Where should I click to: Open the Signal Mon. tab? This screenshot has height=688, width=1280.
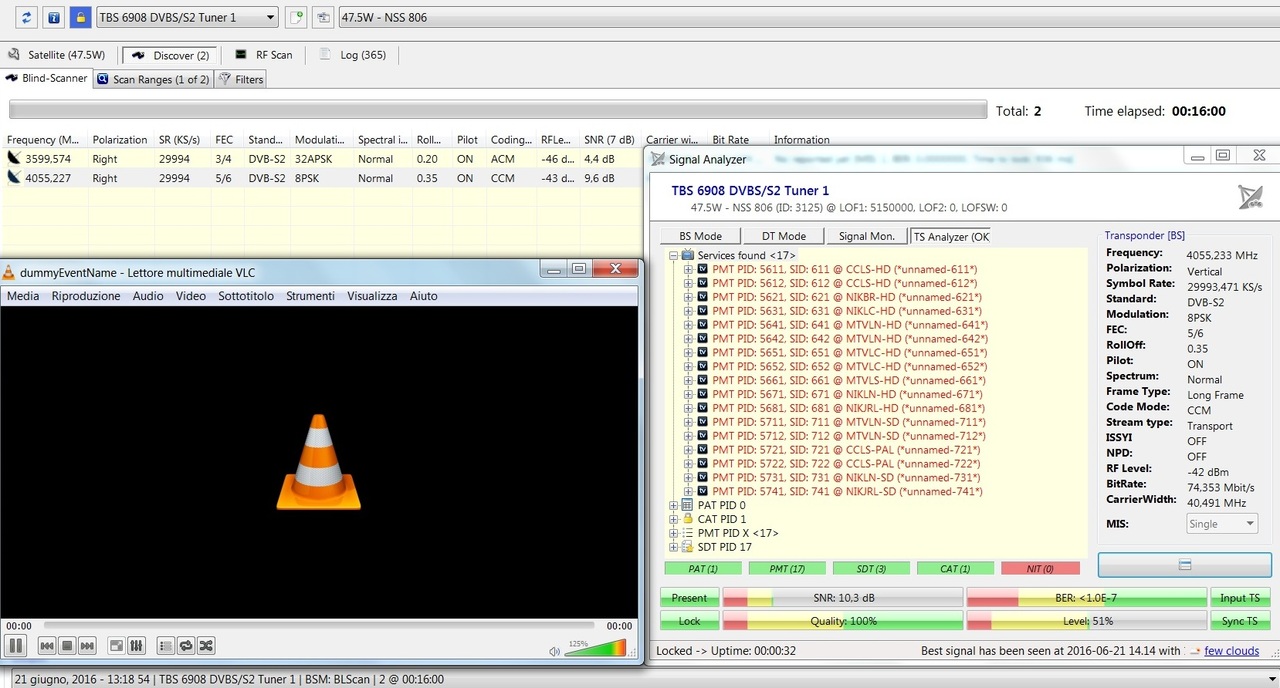(867, 236)
